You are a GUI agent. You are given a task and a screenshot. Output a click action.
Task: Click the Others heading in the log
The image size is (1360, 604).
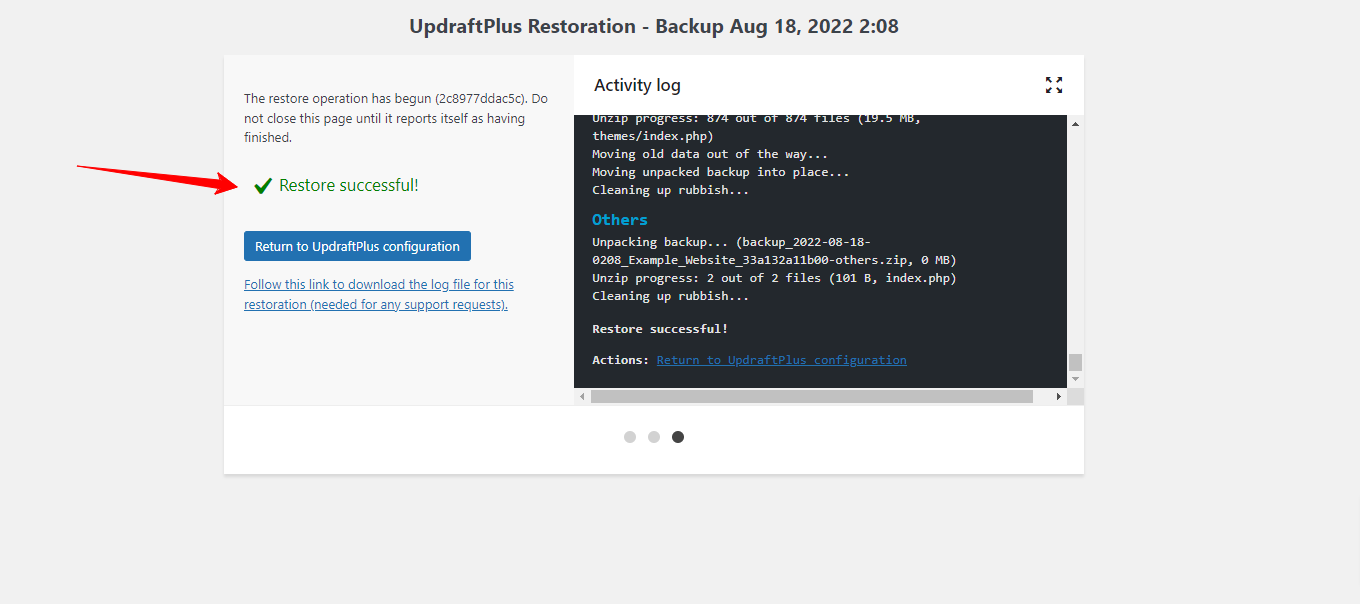620,220
